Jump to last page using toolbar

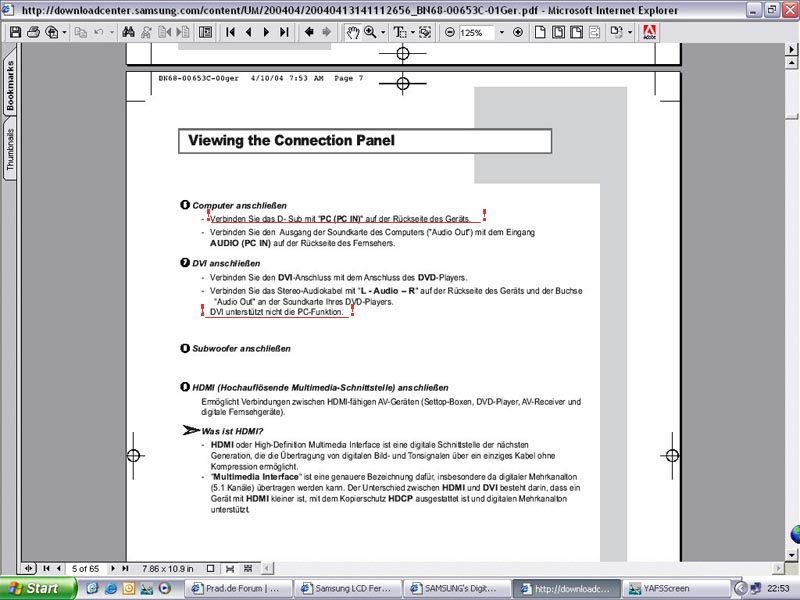point(284,32)
